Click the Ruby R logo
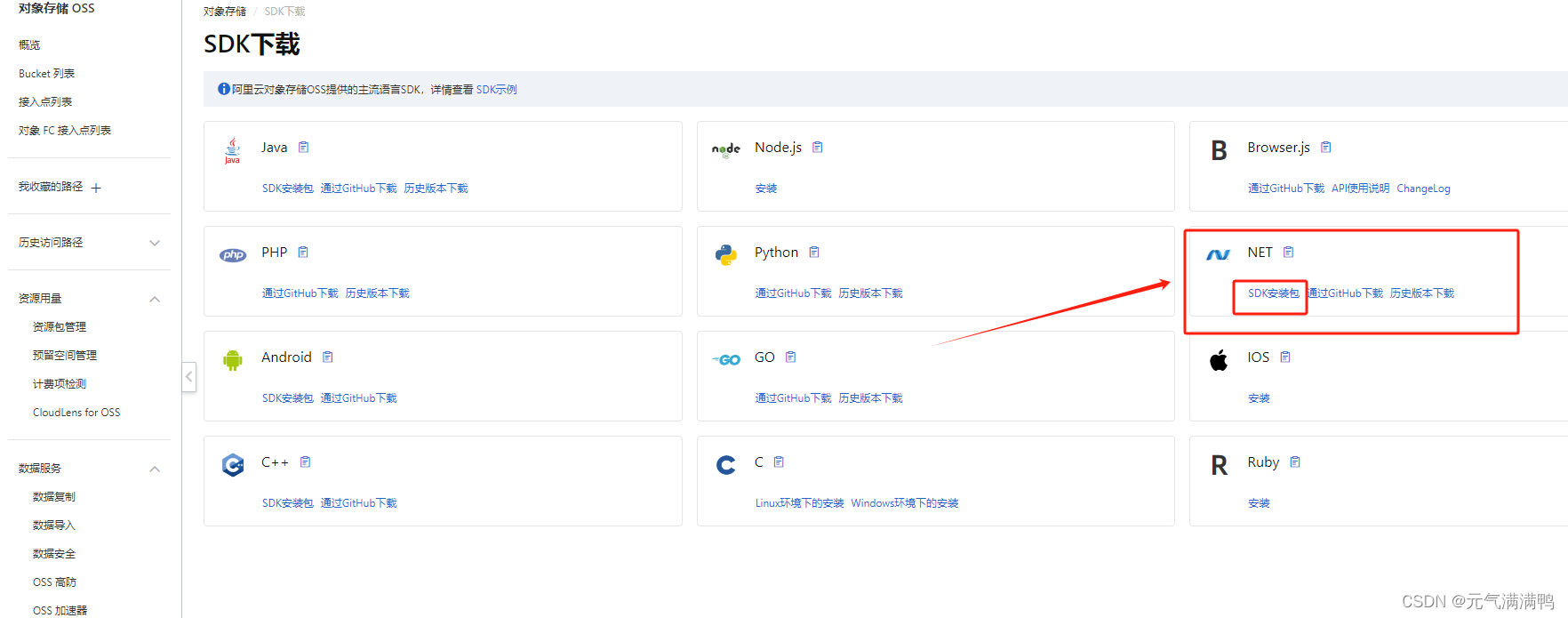Image resolution: width=1568 pixels, height=618 pixels. pos(1220,465)
